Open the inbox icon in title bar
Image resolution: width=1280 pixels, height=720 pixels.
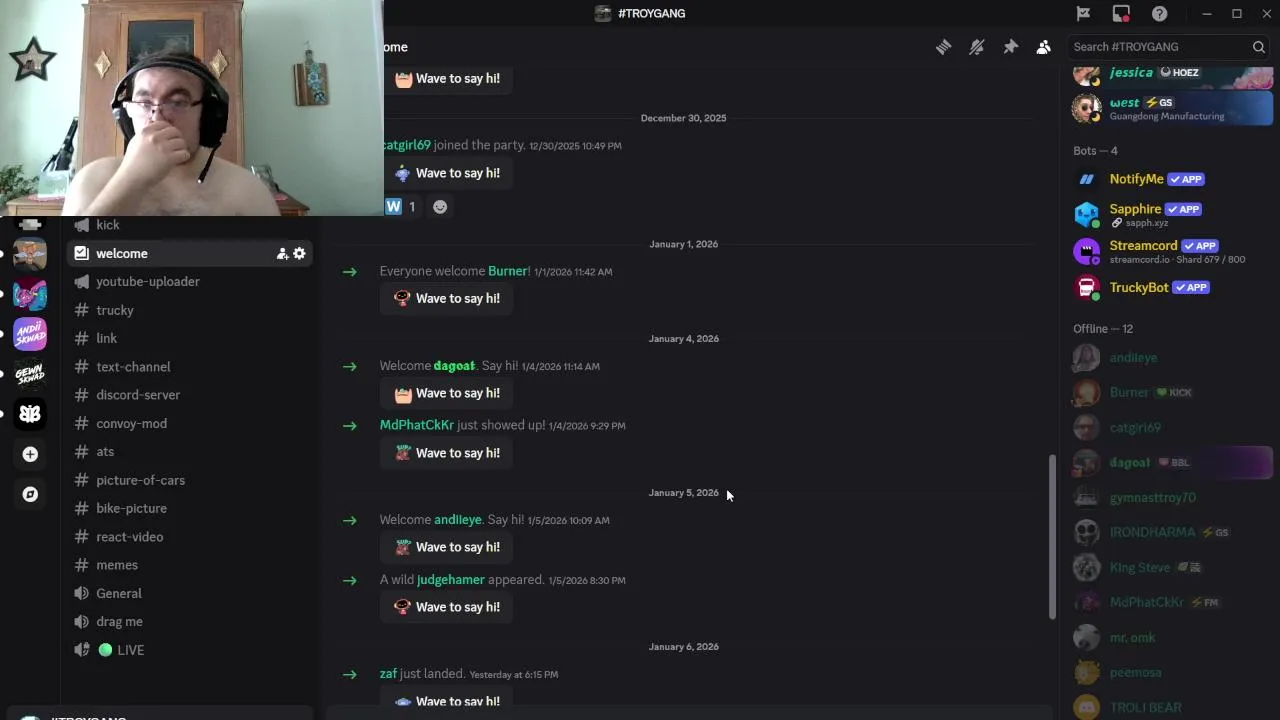pos(1121,13)
